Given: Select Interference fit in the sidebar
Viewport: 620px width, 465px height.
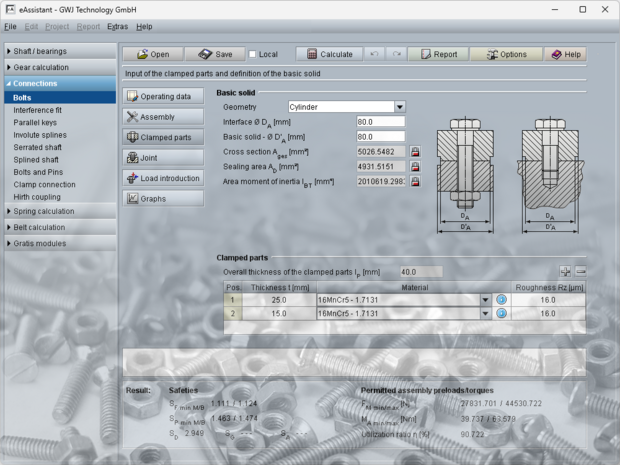Looking at the screenshot, I should pos(38,110).
